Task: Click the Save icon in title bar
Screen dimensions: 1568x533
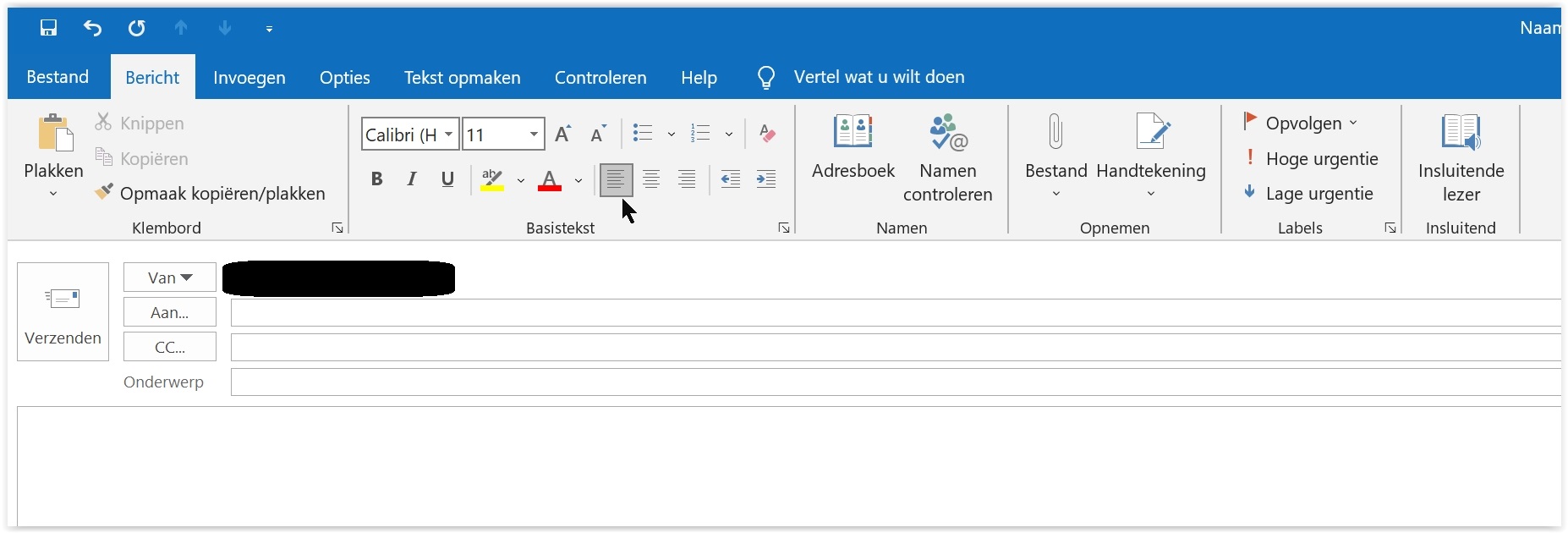Action: (48, 28)
